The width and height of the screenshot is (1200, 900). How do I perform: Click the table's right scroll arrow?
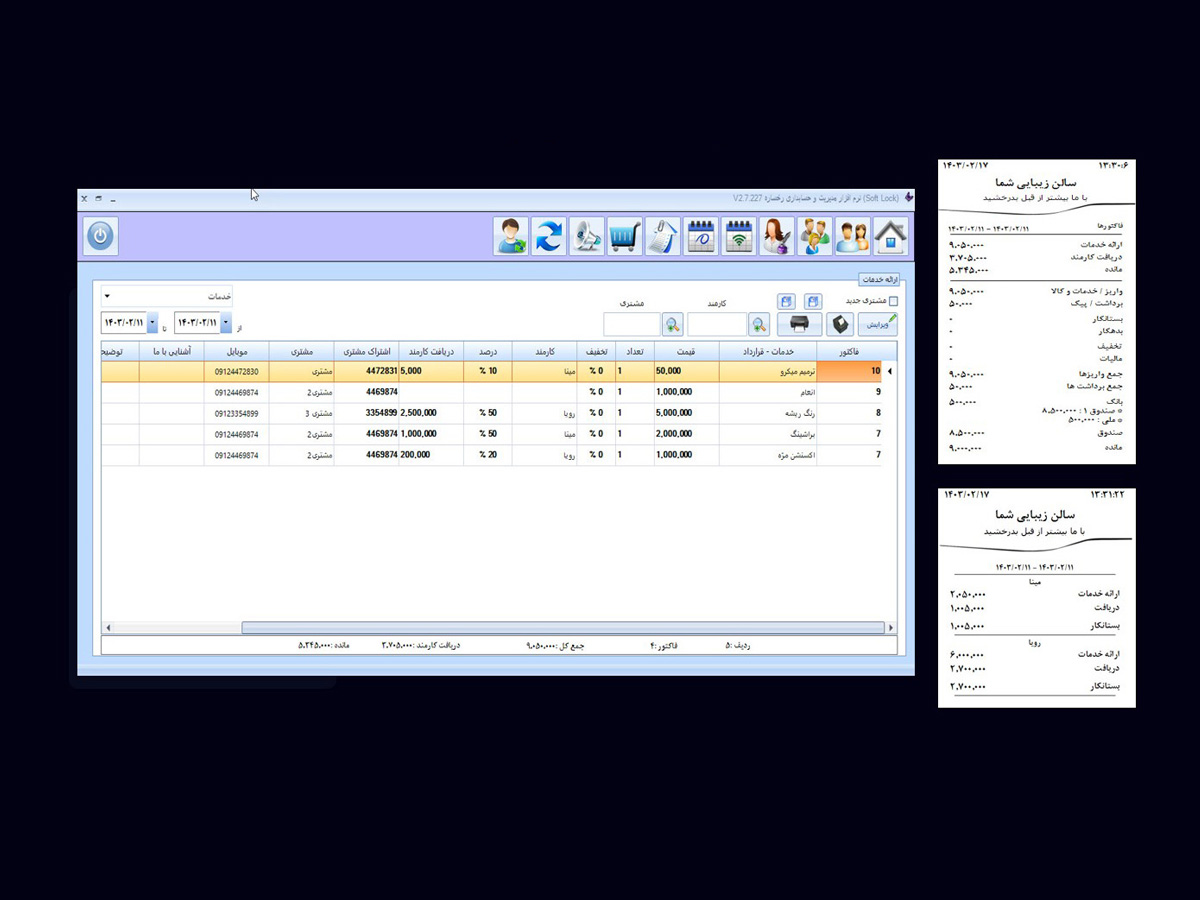coord(890,627)
